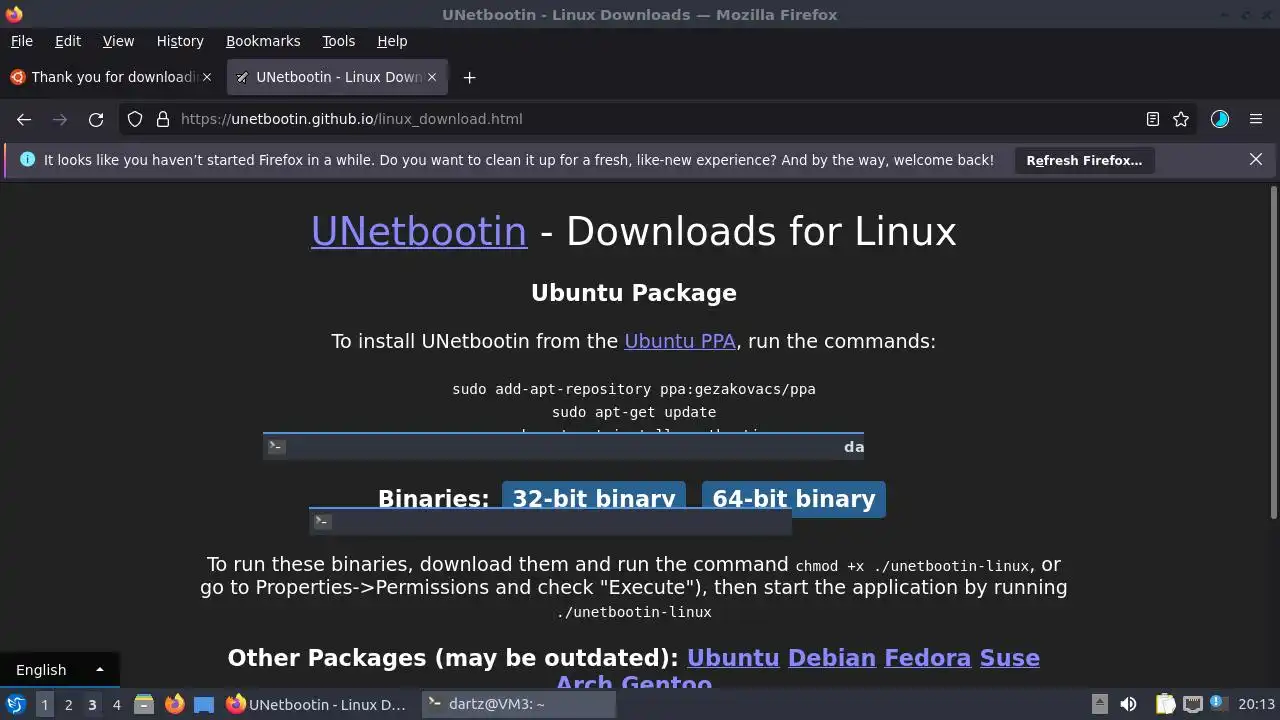The image size is (1280, 720).
Task: Bookmark this page with the star icon
Action: click(x=1181, y=119)
